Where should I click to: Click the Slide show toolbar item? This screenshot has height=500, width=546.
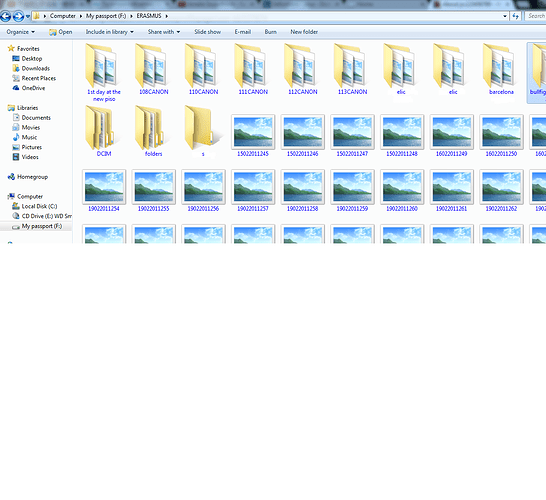tap(208, 32)
